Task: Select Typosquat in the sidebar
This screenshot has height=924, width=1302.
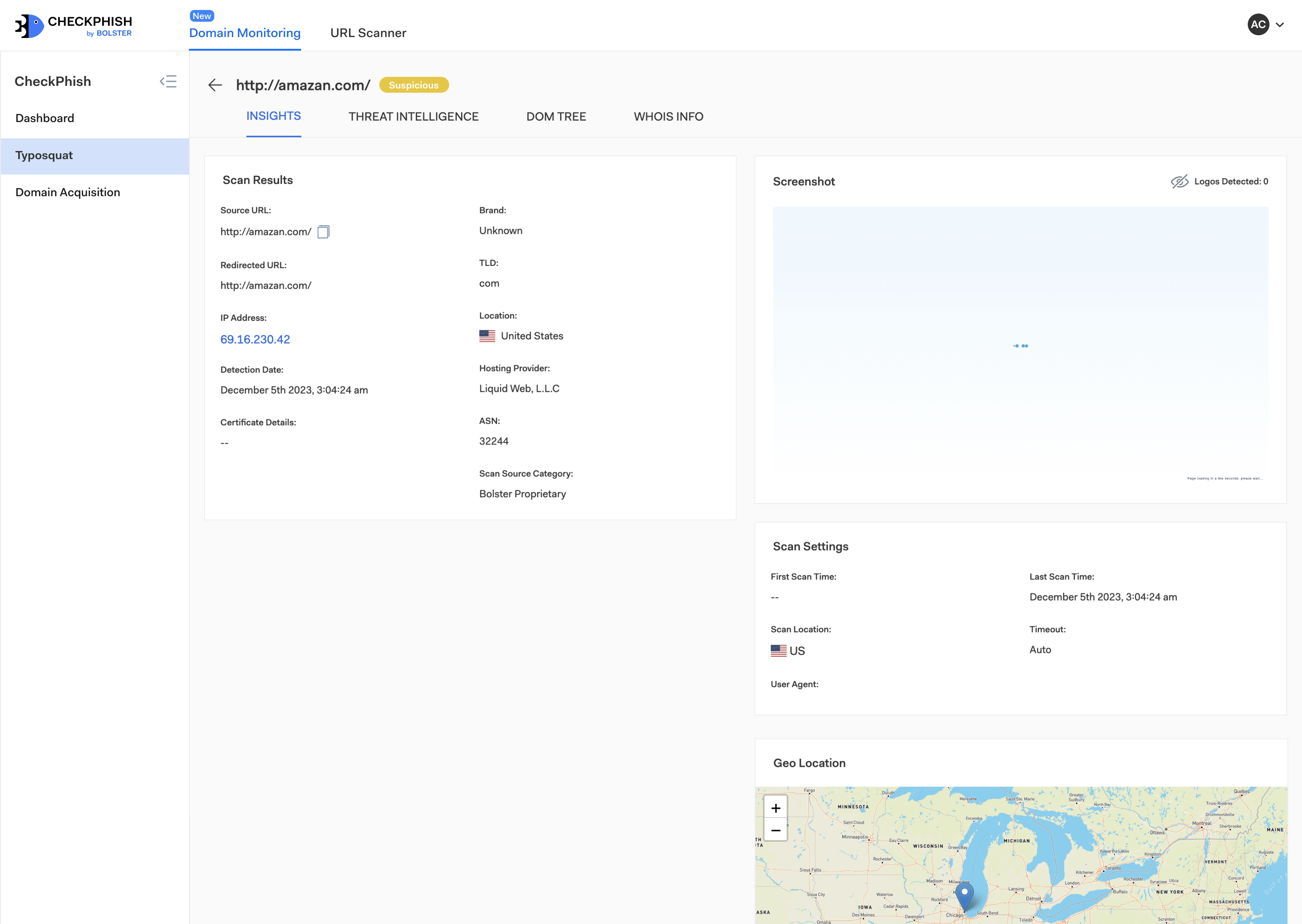Action: (94, 156)
